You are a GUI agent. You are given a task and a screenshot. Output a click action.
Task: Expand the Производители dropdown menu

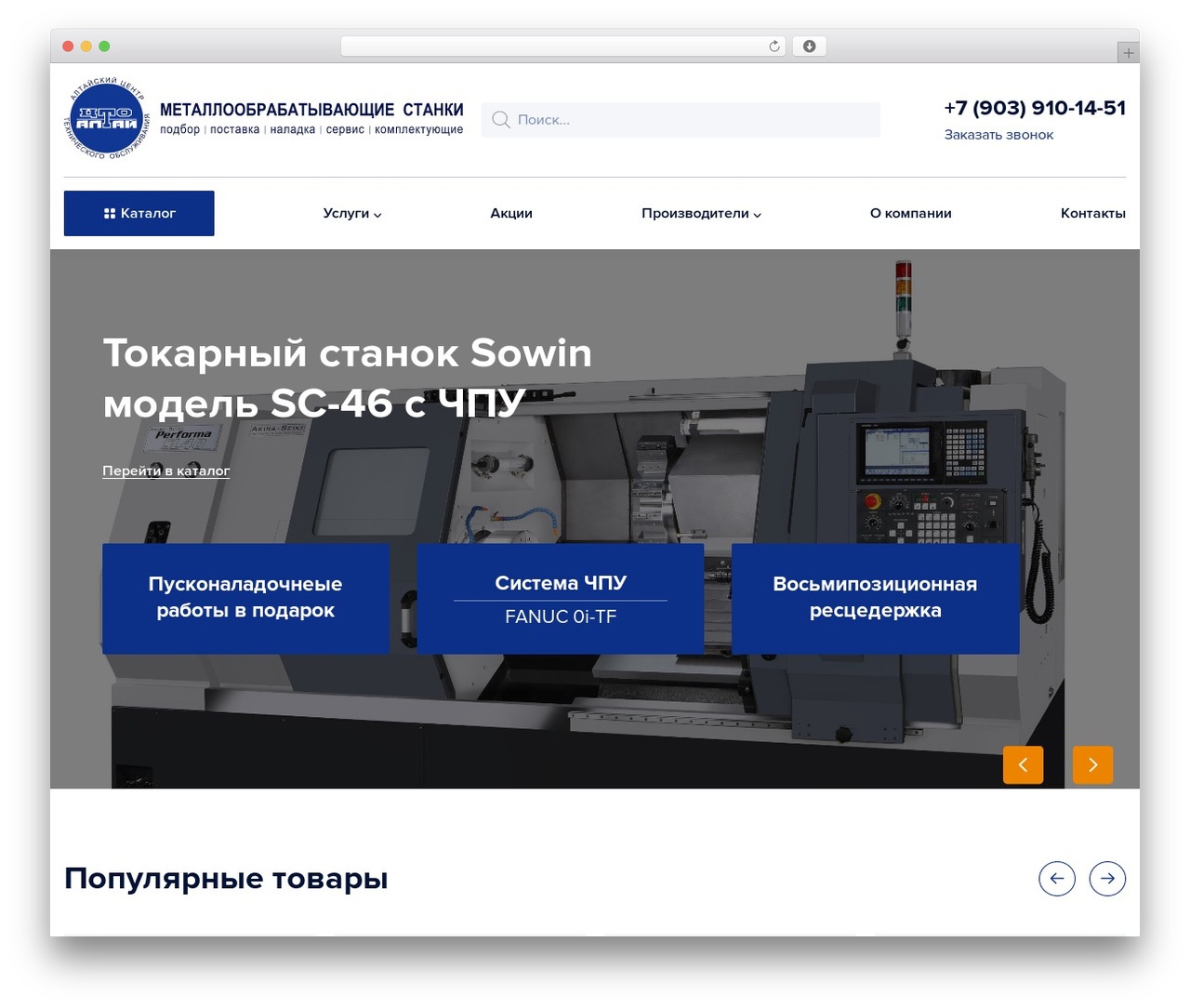click(701, 214)
